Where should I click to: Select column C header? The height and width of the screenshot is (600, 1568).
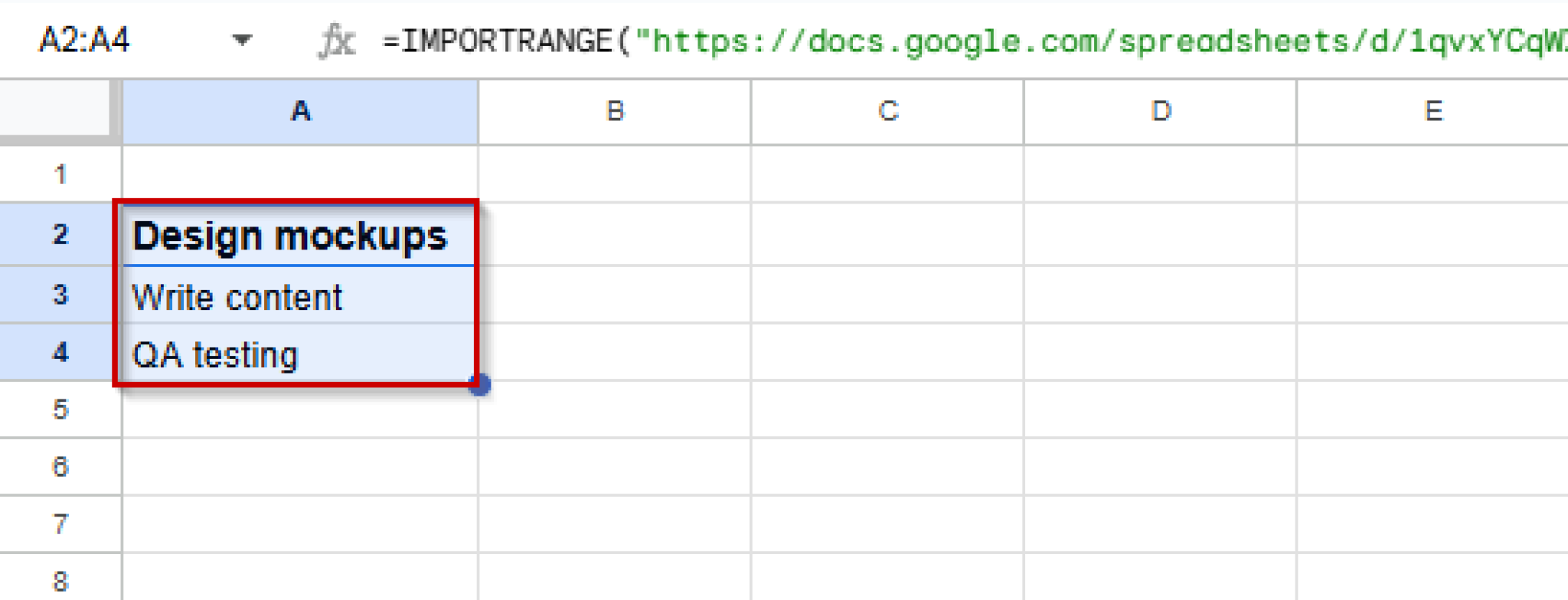[x=887, y=112]
